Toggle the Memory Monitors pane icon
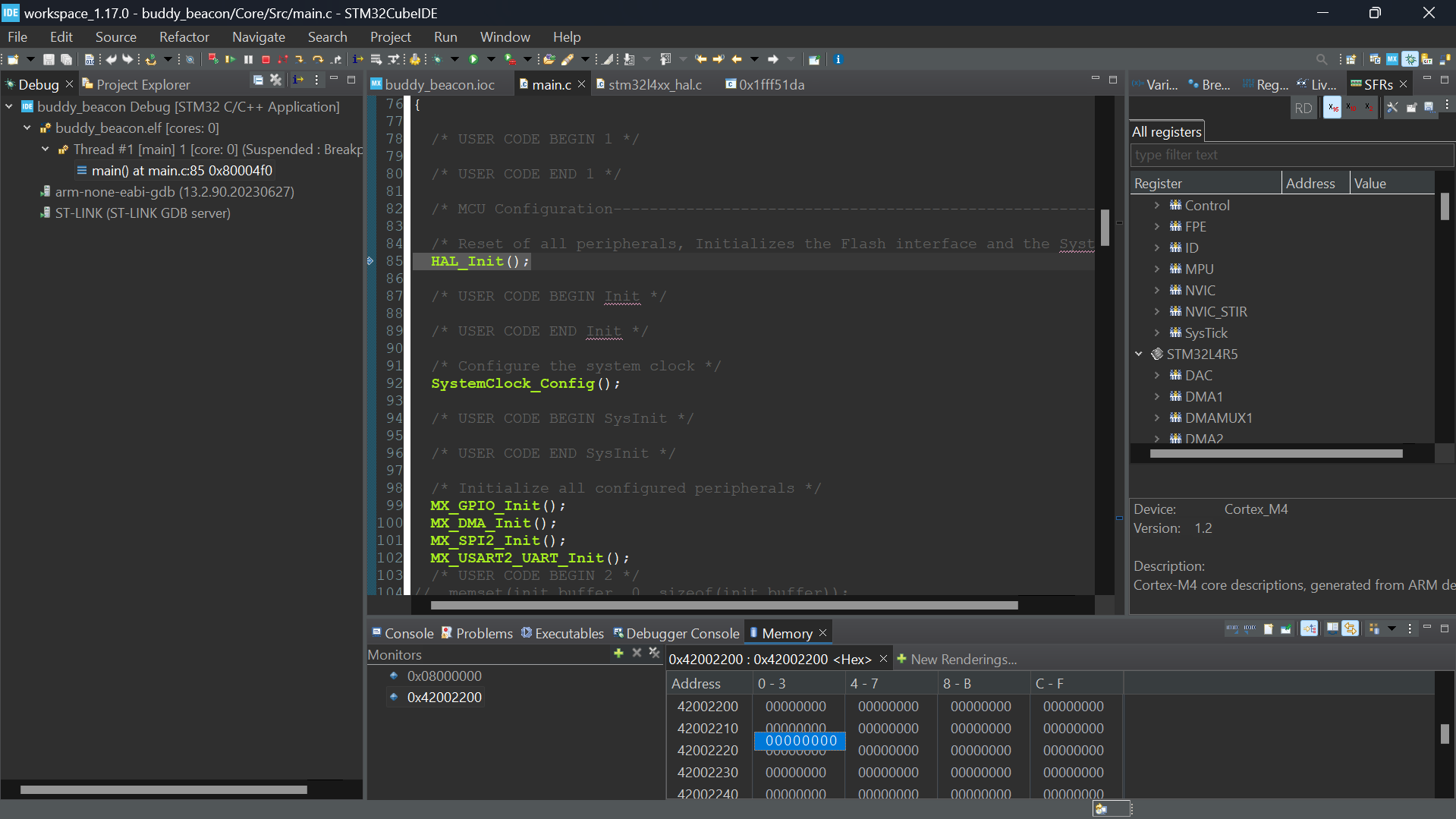1456x819 pixels. coord(1309,628)
